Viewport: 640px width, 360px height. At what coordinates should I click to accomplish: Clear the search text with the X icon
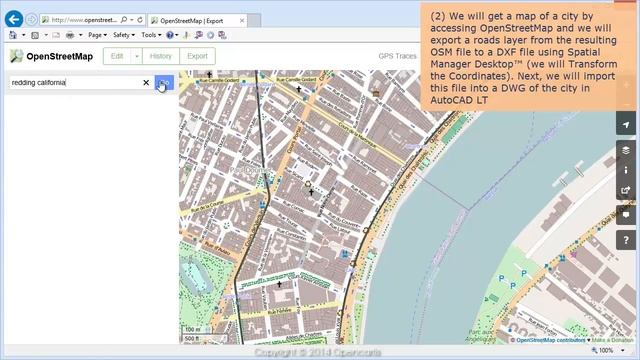(146, 82)
